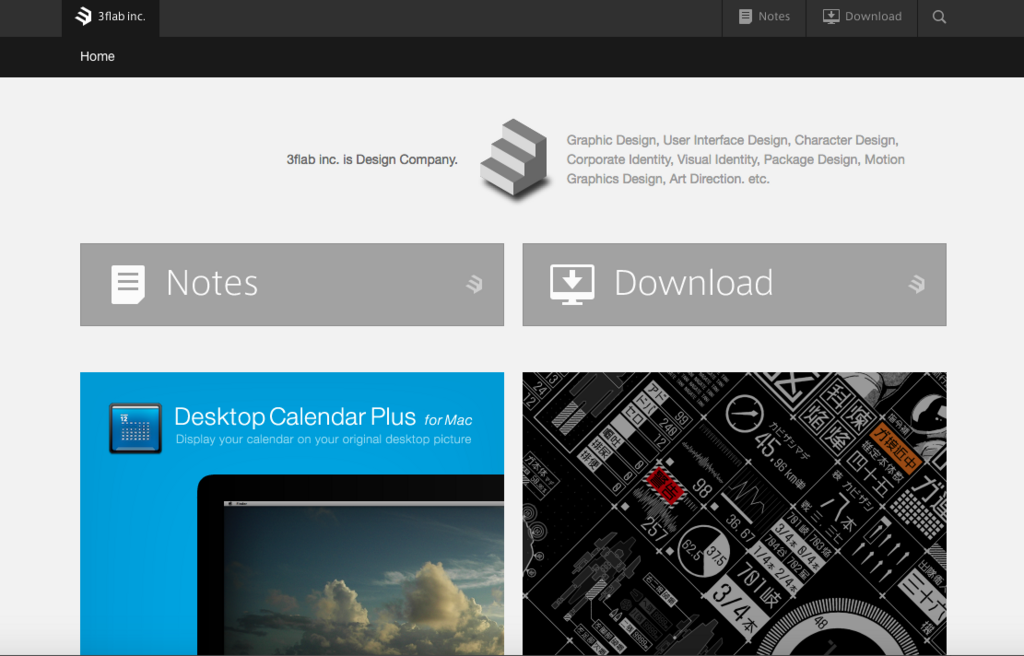Click the 'Desktop Calendar Plus' title text
The image size is (1024, 656).
coord(295,417)
